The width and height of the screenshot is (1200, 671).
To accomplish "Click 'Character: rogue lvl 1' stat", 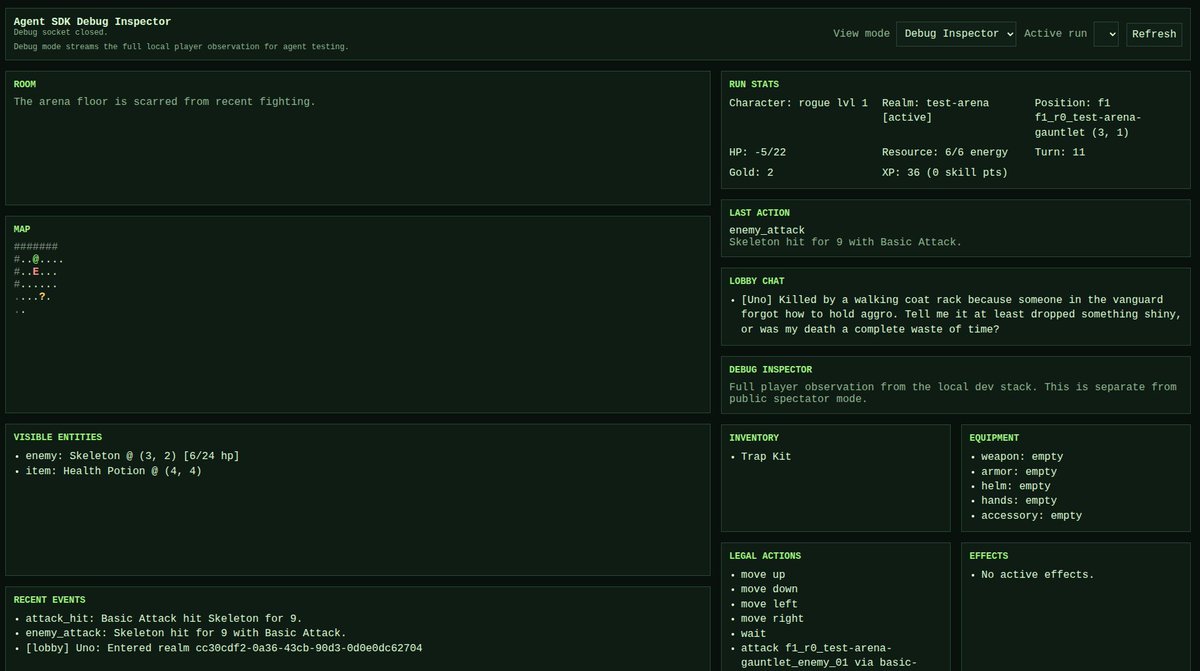I will 799,103.
